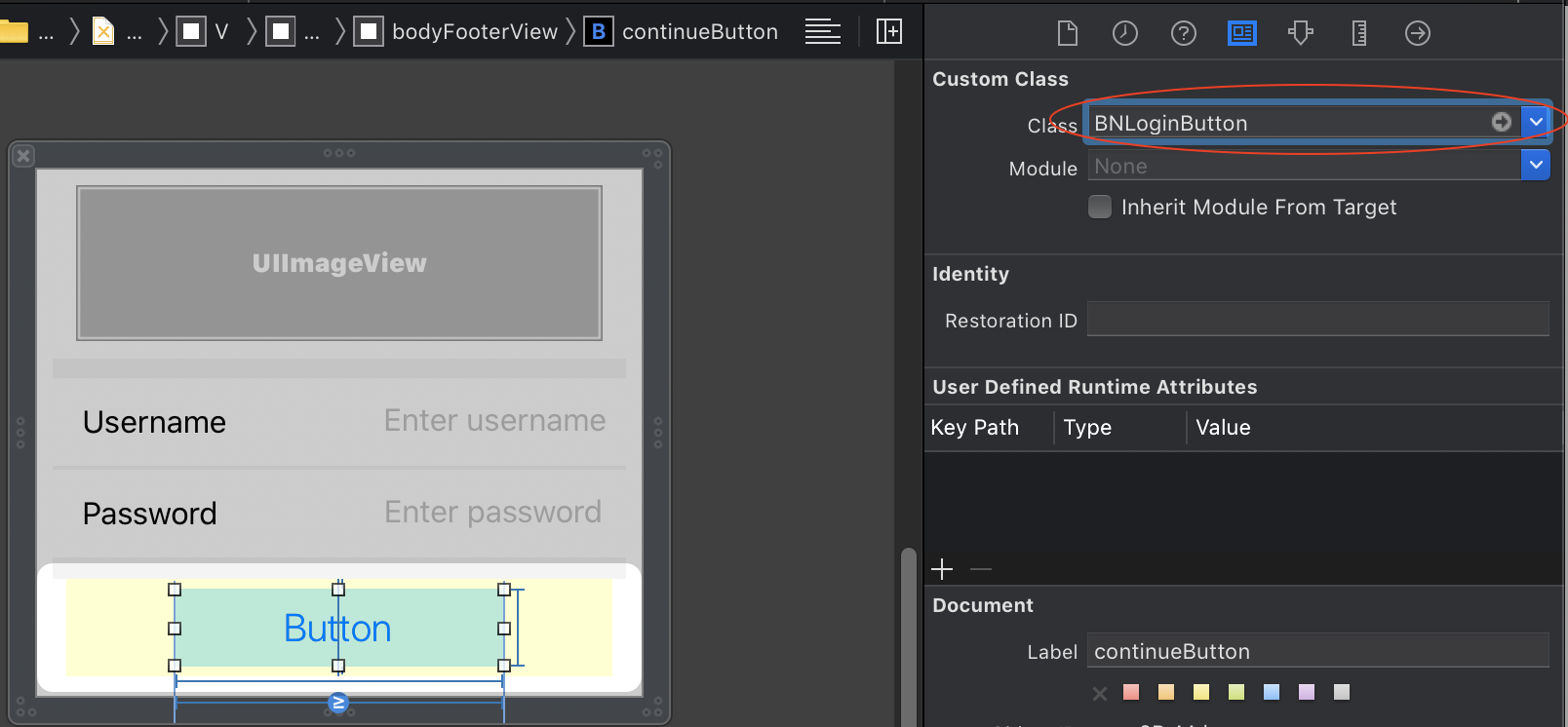1568x727 pixels.
Task: Pick the red label color swatch
Action: click(1131, 692)
